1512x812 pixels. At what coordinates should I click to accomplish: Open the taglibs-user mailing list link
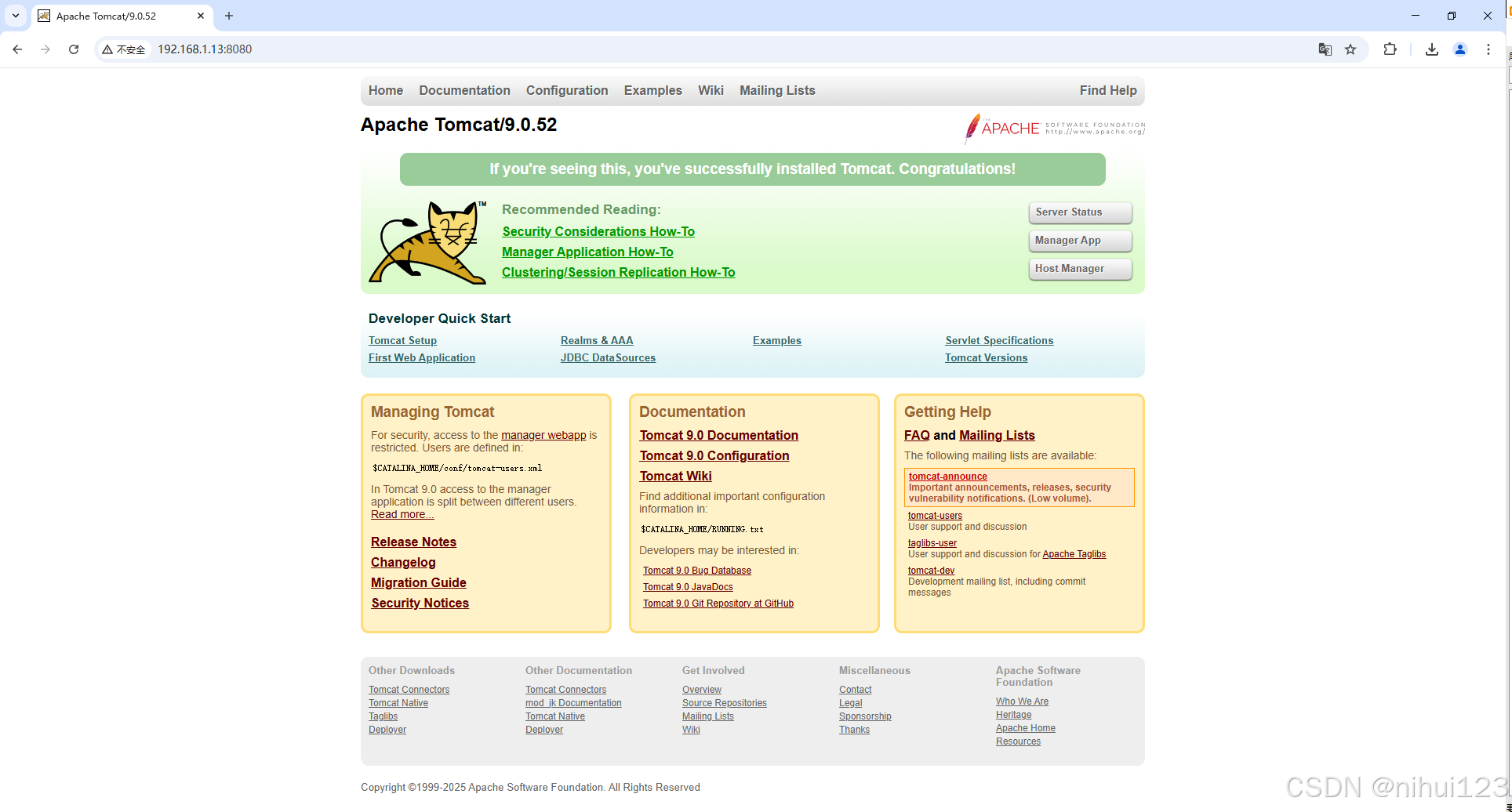tap(932, 543)
